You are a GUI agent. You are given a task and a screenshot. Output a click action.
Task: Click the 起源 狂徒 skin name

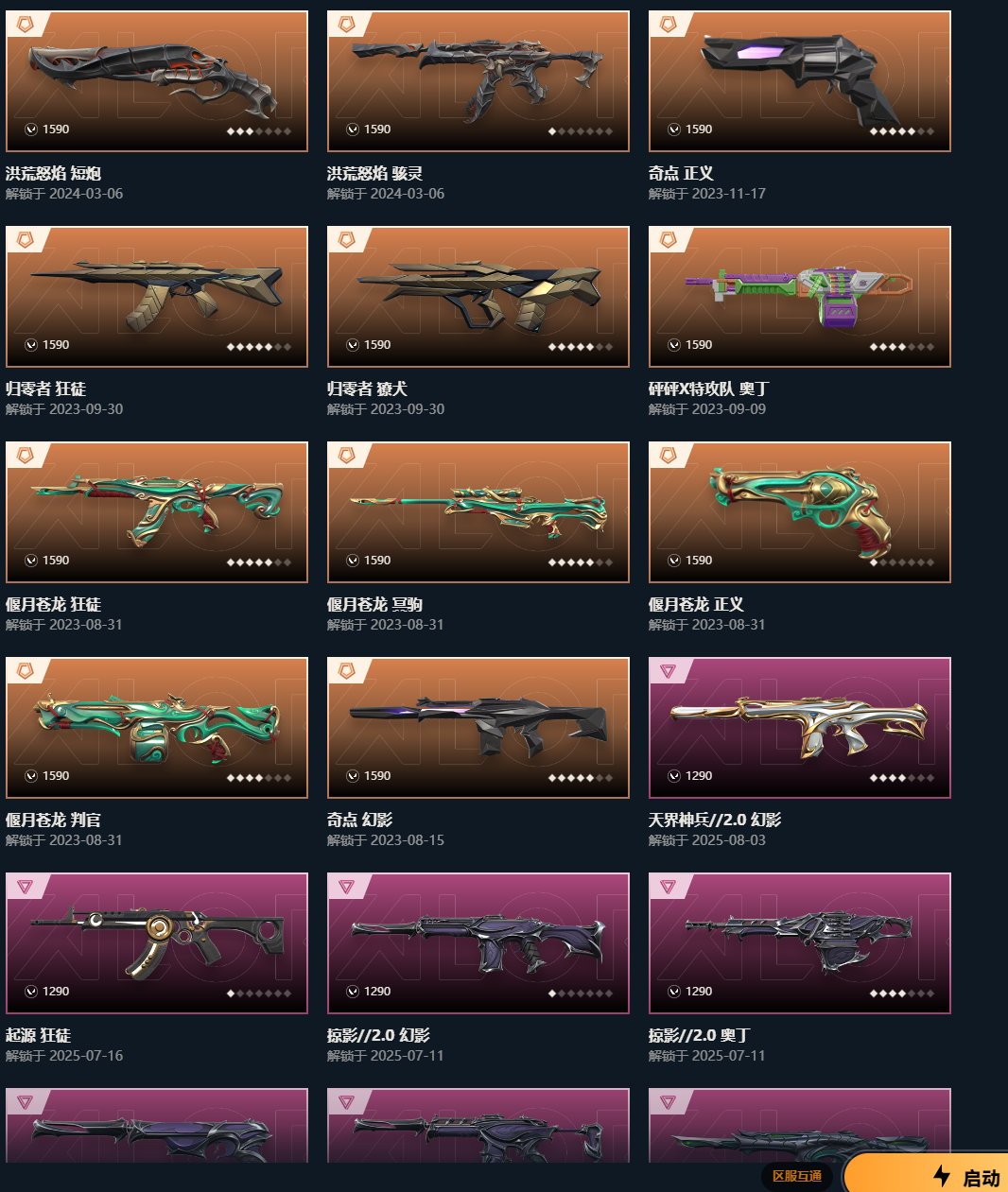tap(38, 1035)
